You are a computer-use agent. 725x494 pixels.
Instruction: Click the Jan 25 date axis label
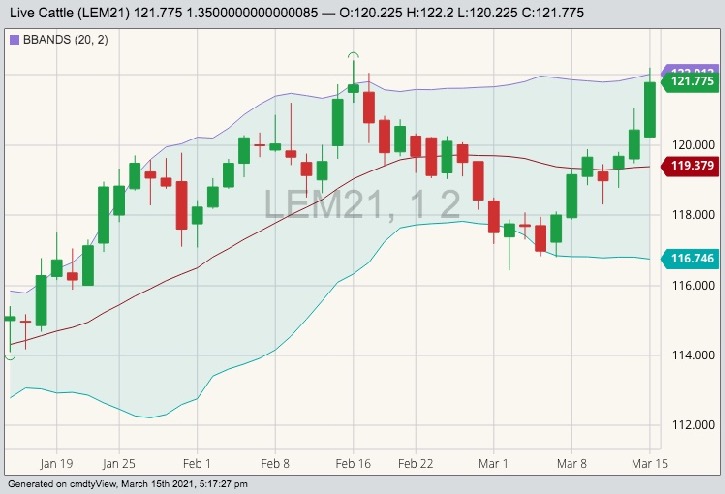point(119,463)
